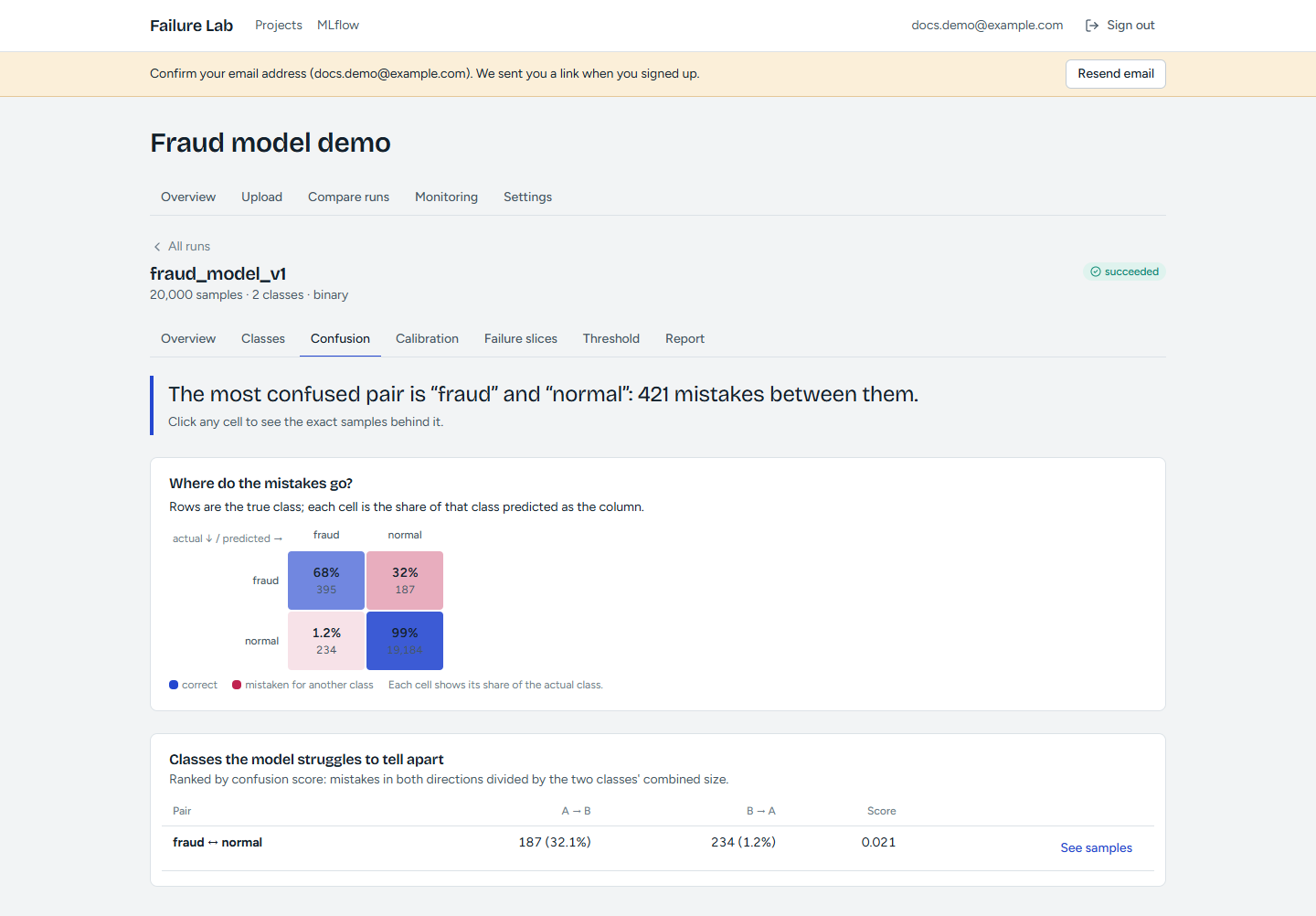Open the Failure slices tab

point(521,338)
